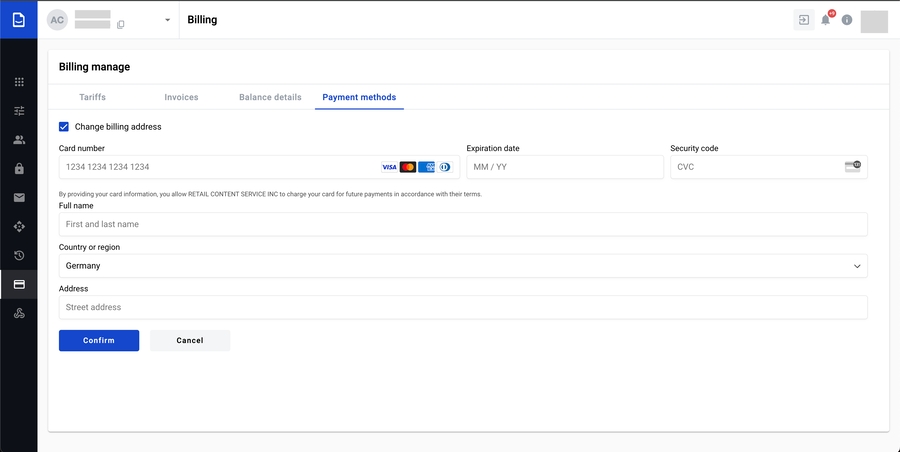Switch to the Tariffs tab

[92, 97]
